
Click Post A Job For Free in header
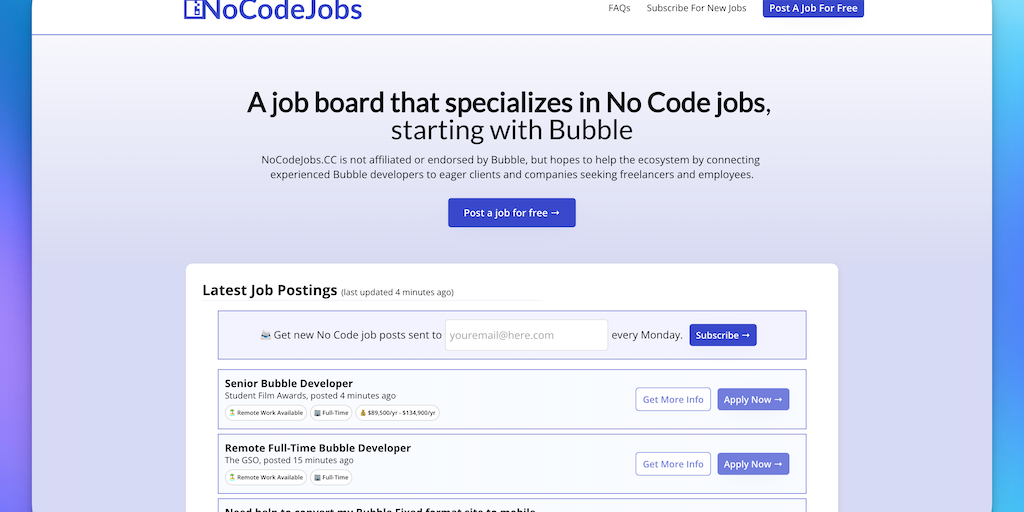[x=813, y=8]
